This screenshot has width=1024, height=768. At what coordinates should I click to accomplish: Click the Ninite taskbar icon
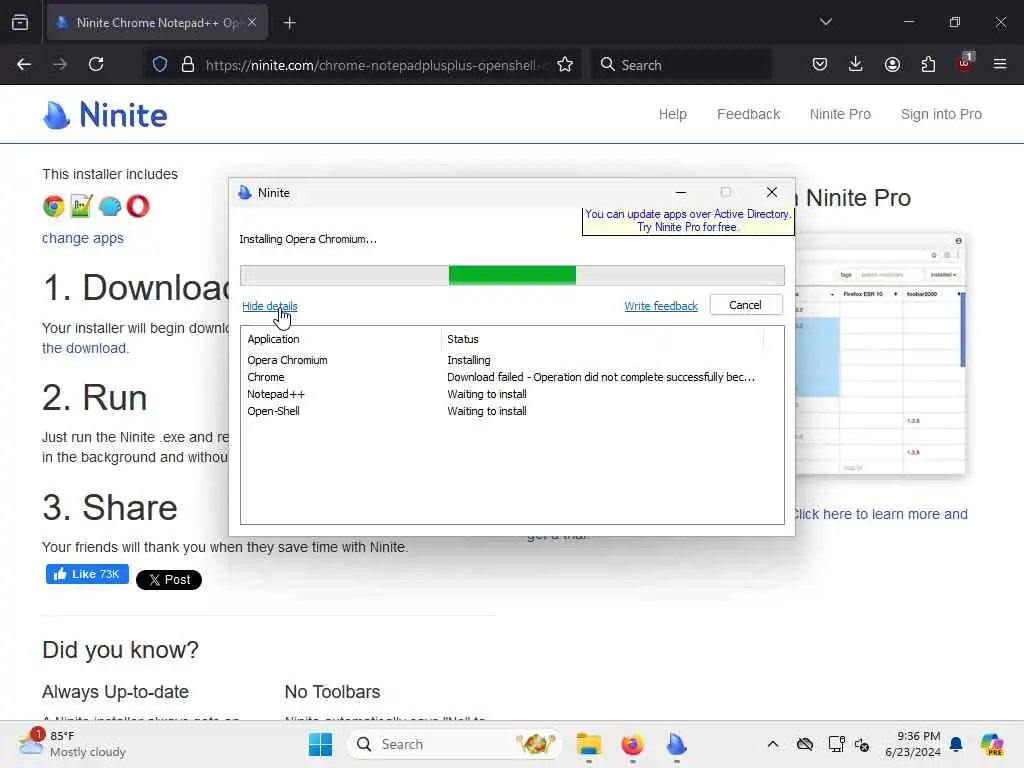coord(676,744)
